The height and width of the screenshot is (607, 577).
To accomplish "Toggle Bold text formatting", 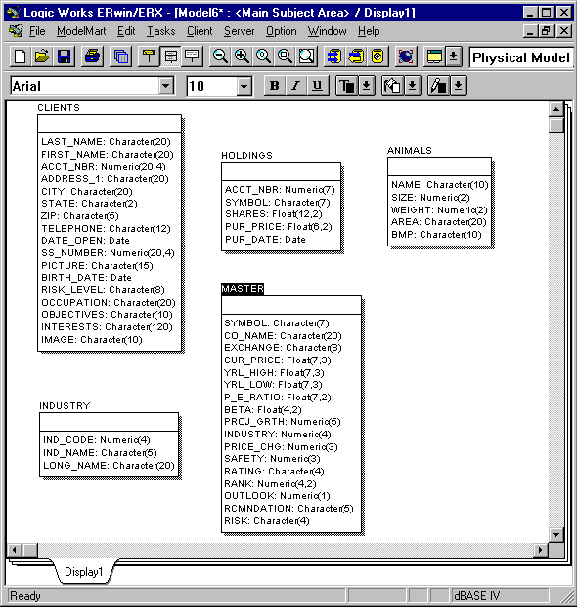I will [275, 86].
